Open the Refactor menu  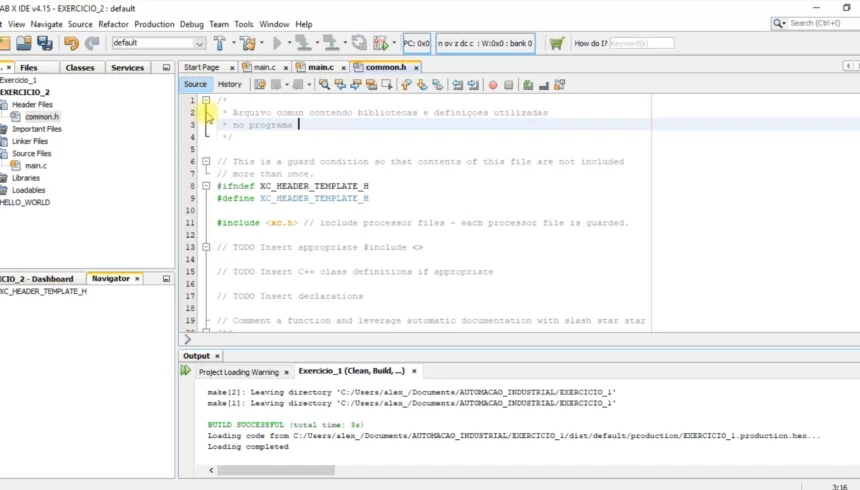pyautogui.click(x=113, y=24)
